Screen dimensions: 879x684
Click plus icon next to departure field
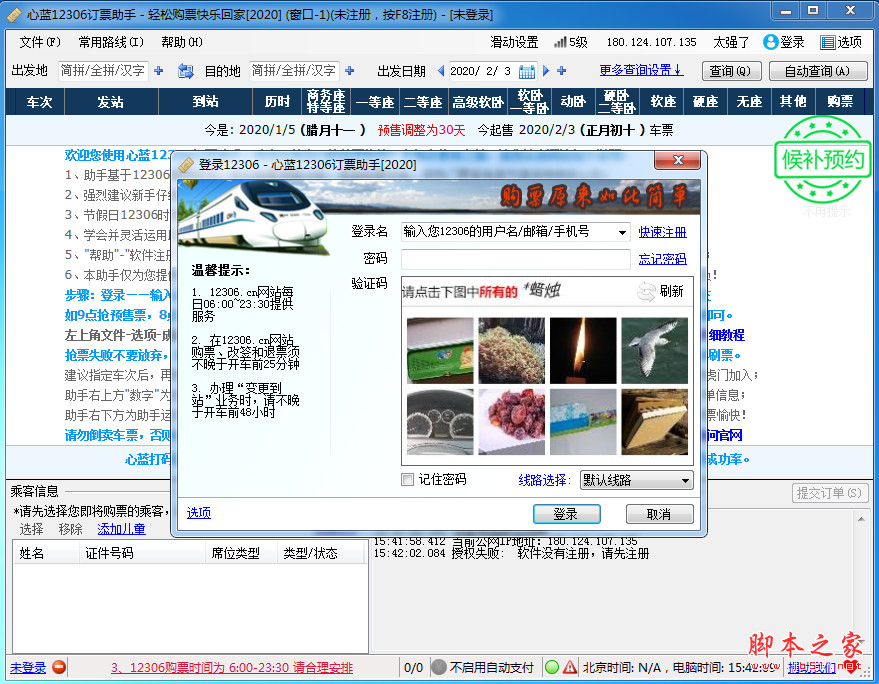(159, 71)
